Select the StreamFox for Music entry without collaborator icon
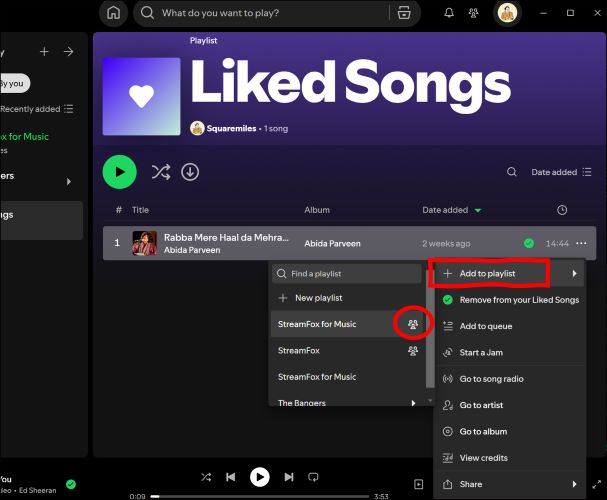The image size is (607, 500). [x=347, y=377]
